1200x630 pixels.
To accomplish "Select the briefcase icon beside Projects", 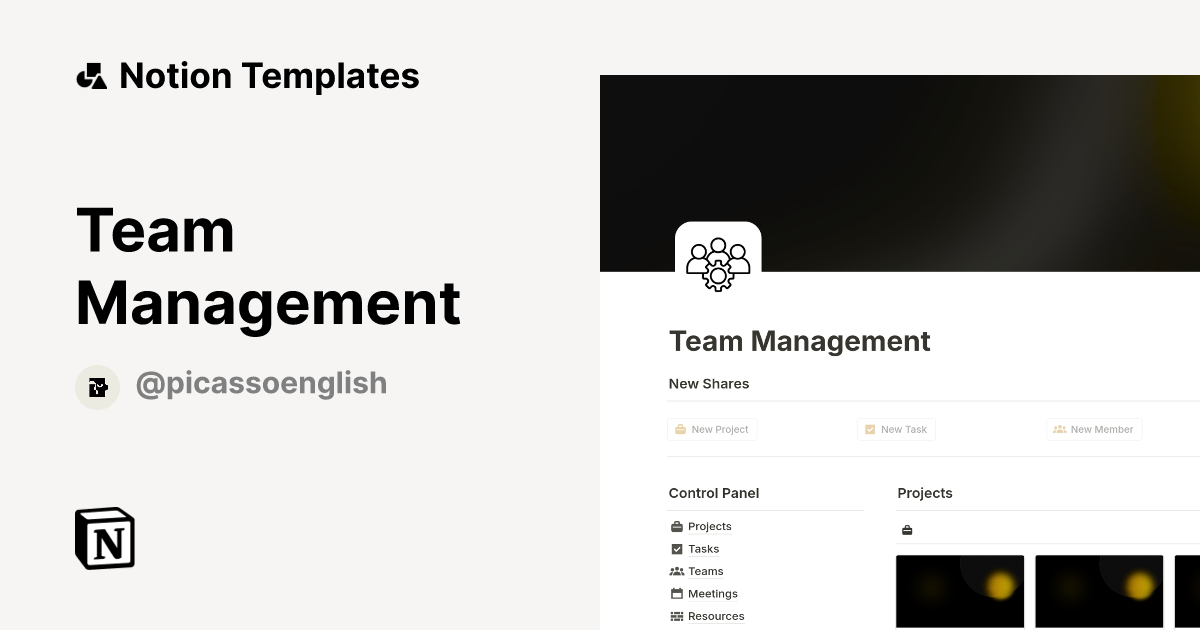I will tap(676, 526).
